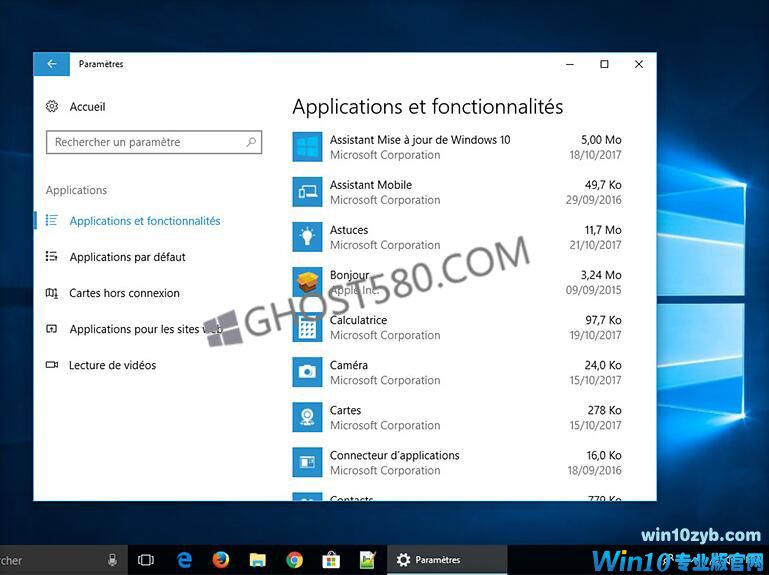This screenshot has width=769, height=575.
Task: Click Calculatrice app icon
Action: pyautogui.click(x=308, y=327)
